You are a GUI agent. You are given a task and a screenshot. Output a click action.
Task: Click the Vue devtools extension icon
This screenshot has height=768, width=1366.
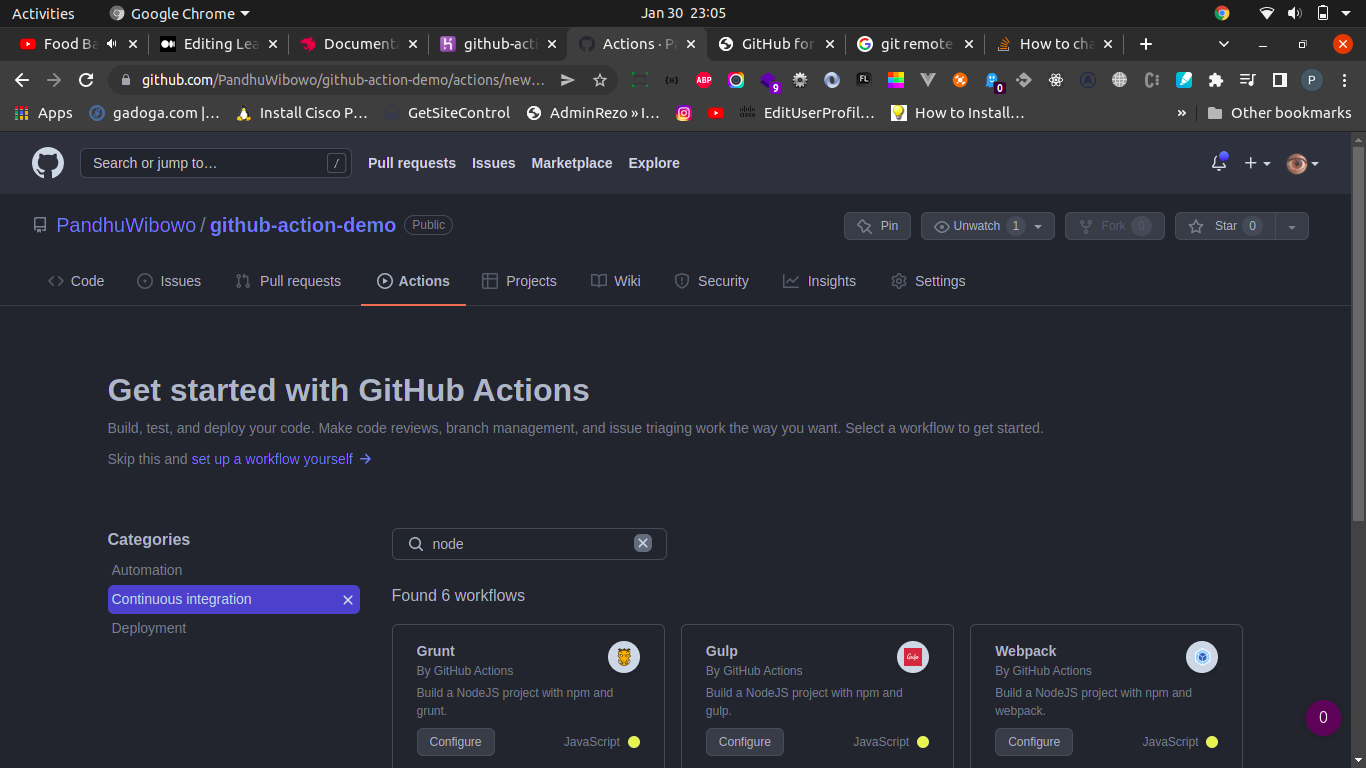(928, 80)
